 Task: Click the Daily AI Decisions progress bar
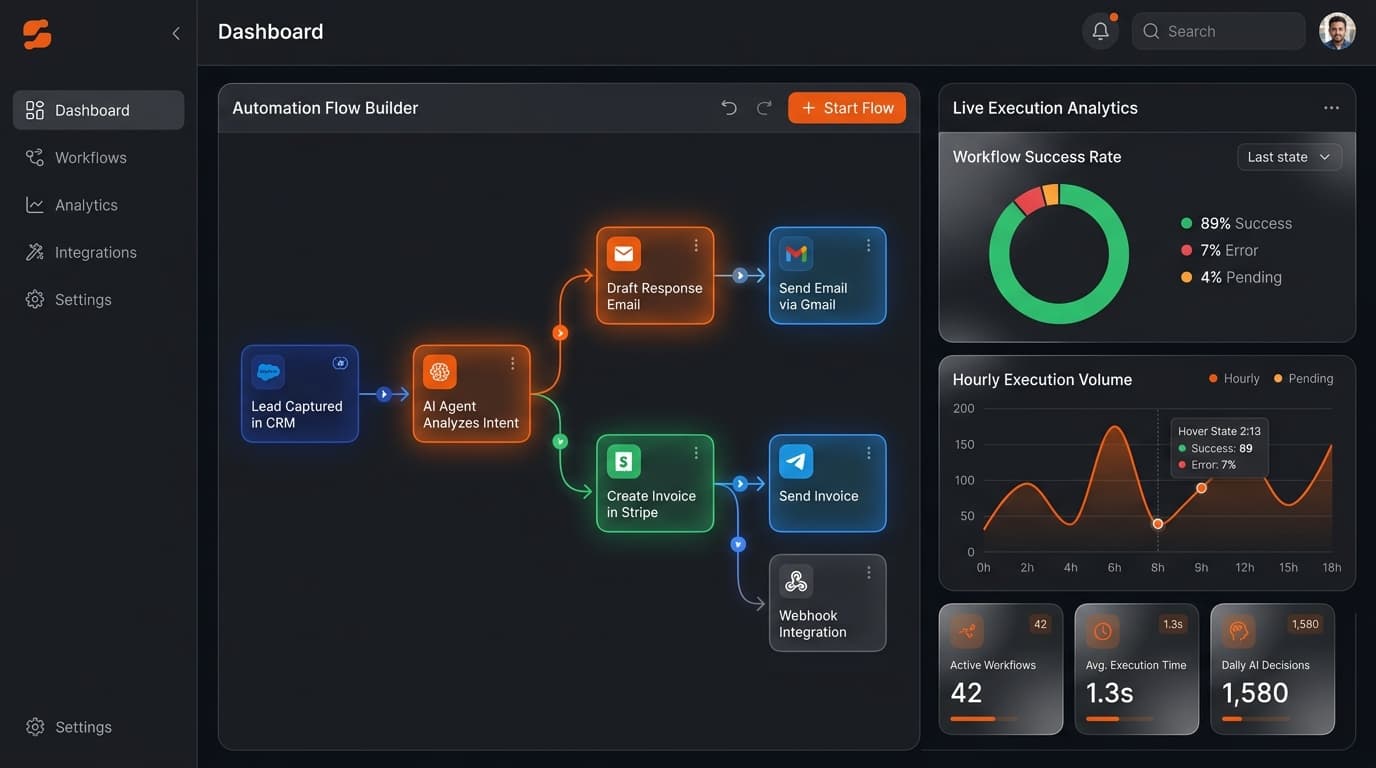pyautogui.click(x=1256, y=719)
